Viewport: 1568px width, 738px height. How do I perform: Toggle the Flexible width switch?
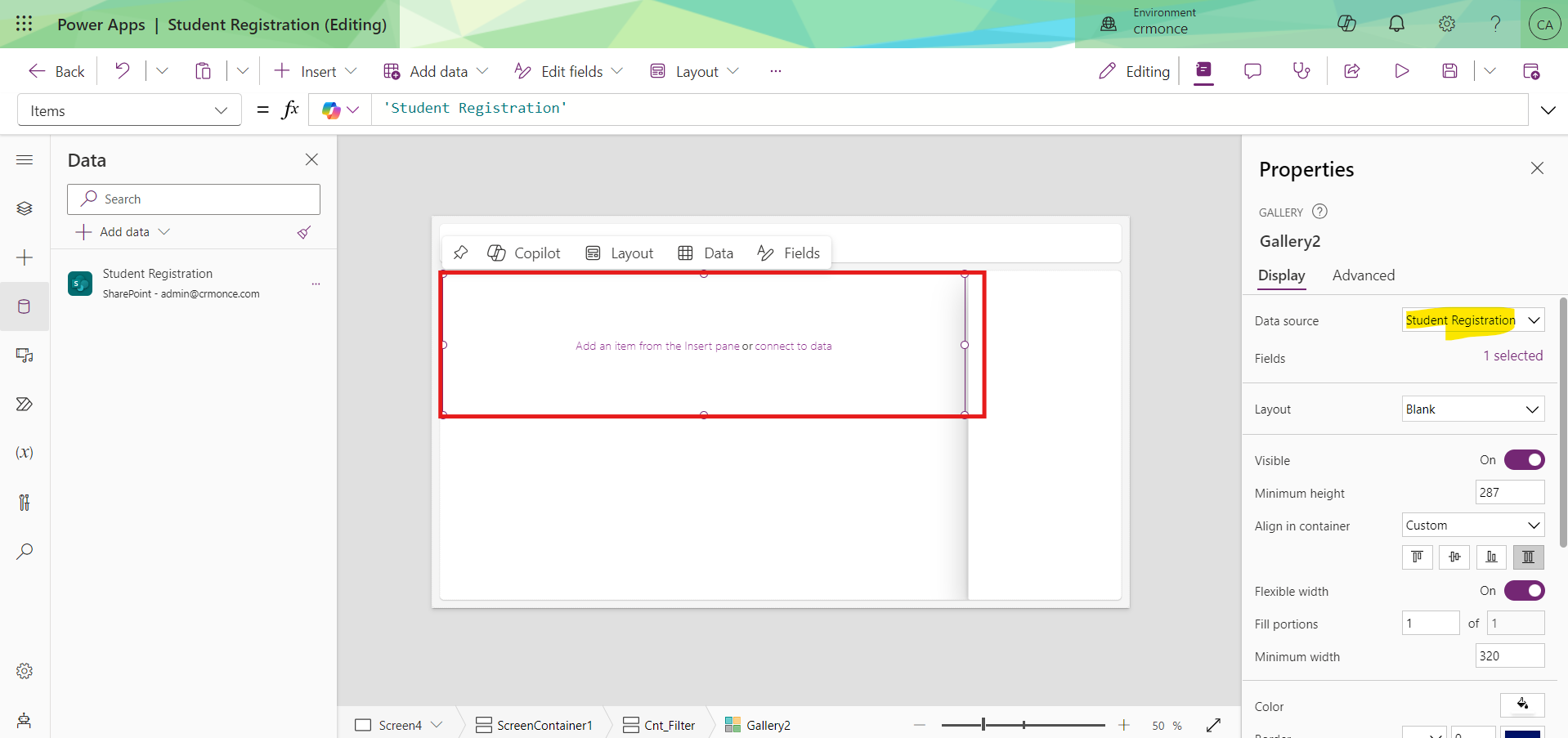(x=1524, y=591)
